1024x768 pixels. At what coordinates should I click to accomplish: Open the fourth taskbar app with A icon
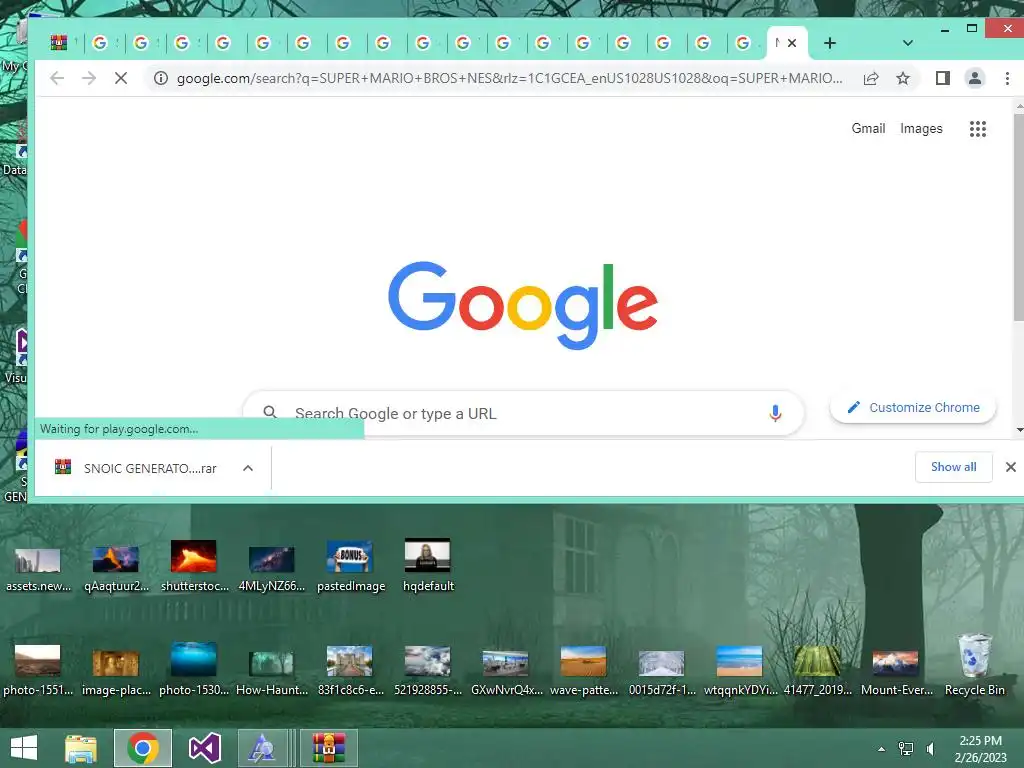pyautogui.click(x=262, y=748)
